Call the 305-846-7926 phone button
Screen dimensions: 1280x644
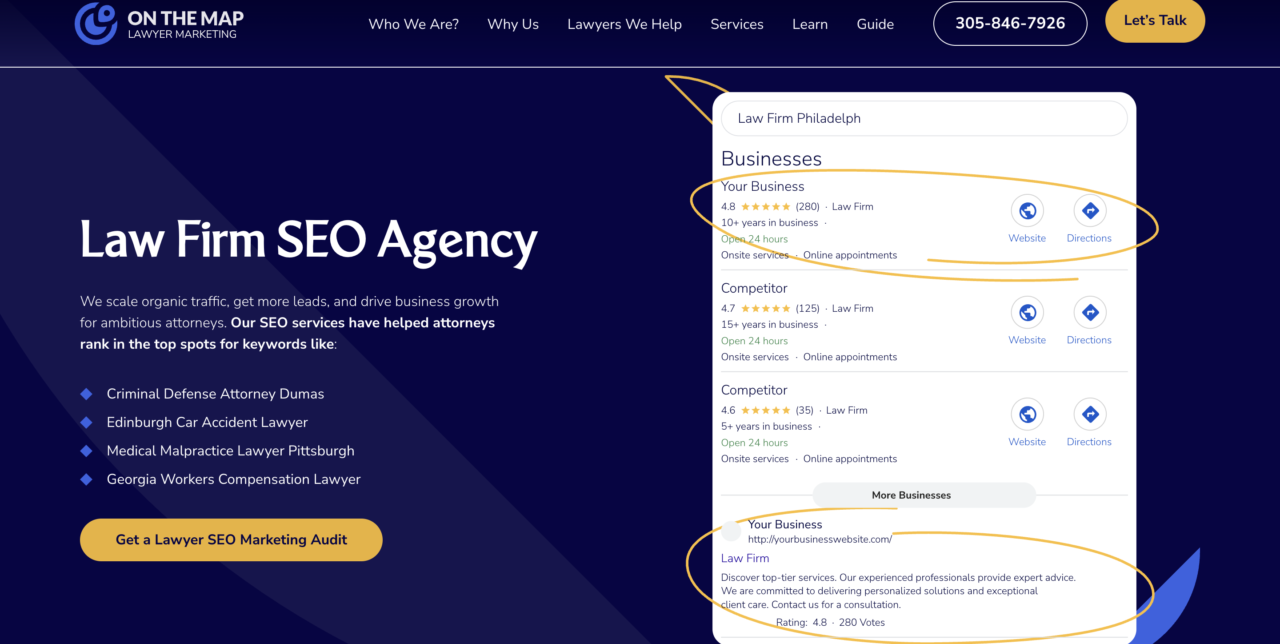(x=1010, y=23)
